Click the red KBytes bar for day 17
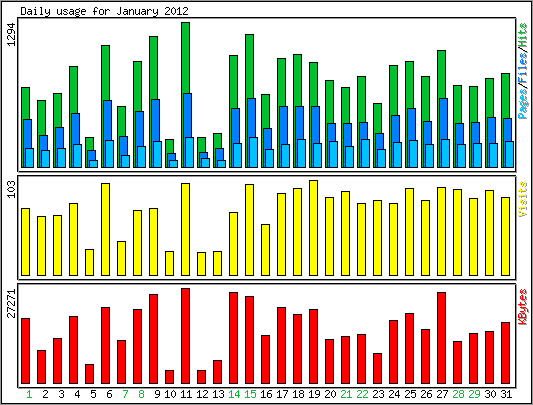The width and height of the screenshot is (533, 405). point(281,345)
